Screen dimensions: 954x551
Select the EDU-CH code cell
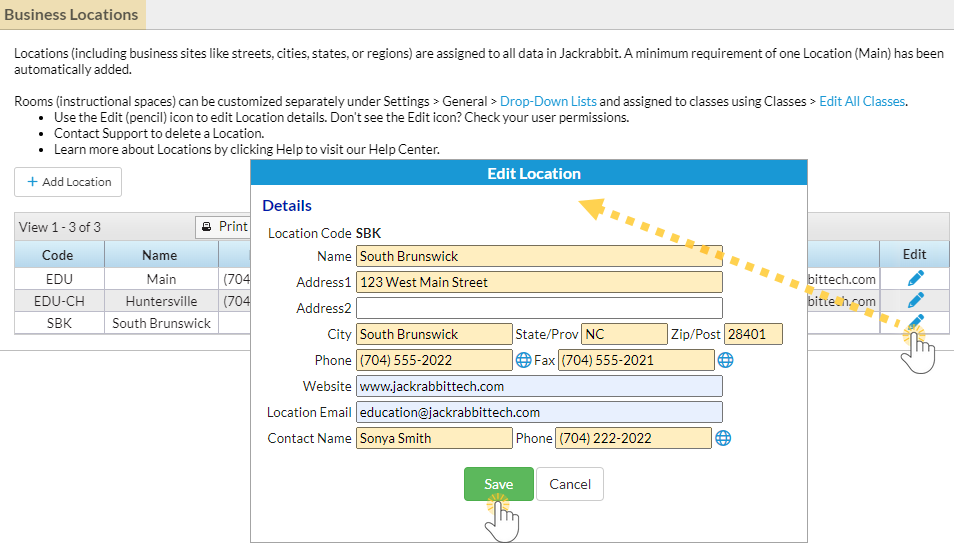(x=59, y=301)
